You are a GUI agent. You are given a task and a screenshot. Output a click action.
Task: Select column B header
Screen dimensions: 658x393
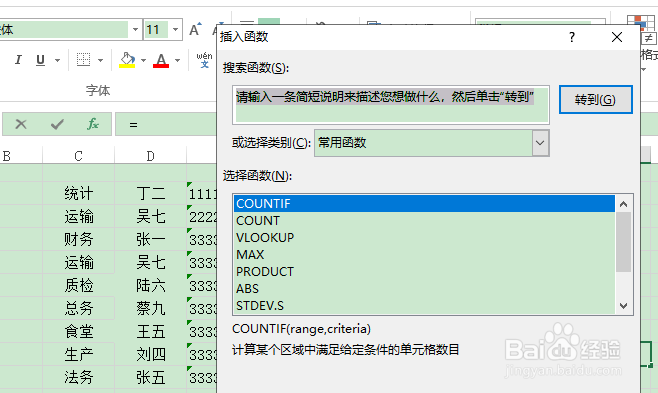point(21,156)
